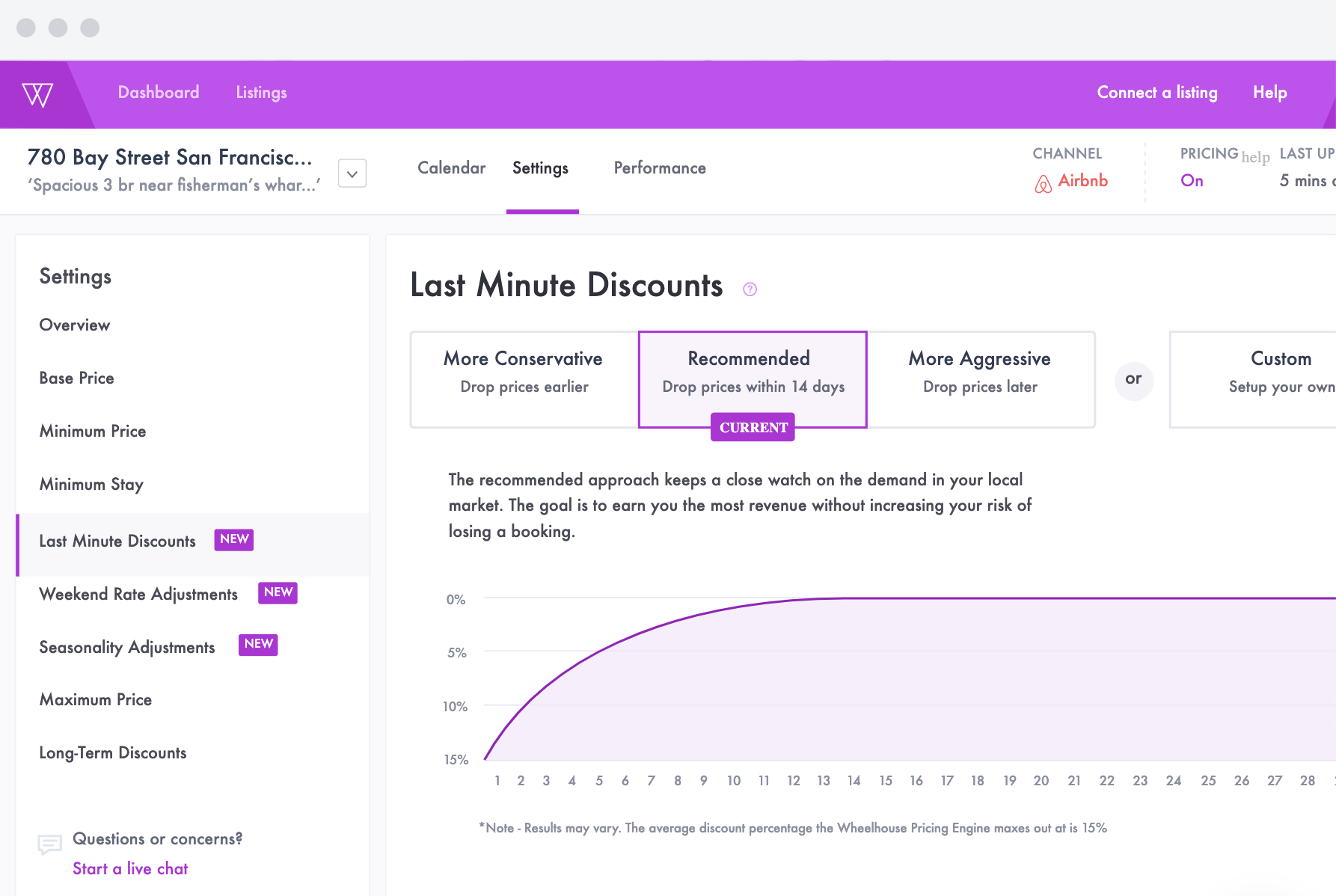
Task: Click the CURRENT badge on Recommended
Action: 753,427
